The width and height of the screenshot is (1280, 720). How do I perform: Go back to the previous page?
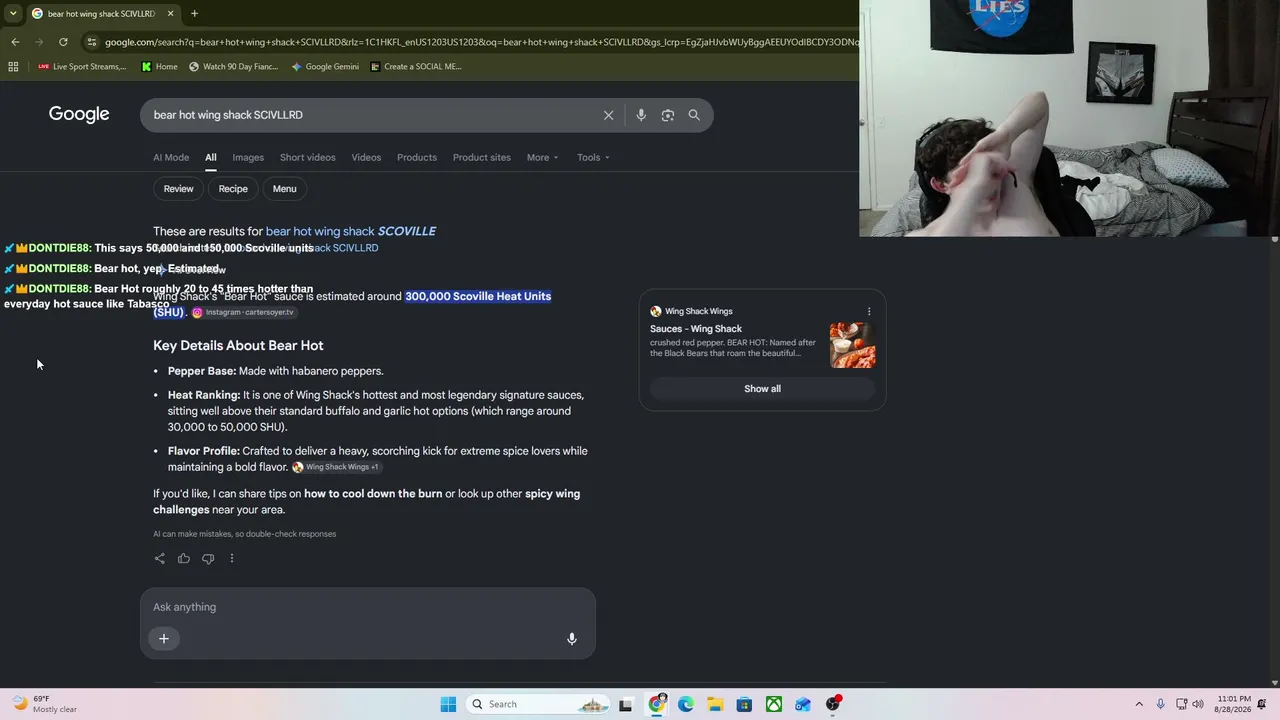[x=15, y=42]
